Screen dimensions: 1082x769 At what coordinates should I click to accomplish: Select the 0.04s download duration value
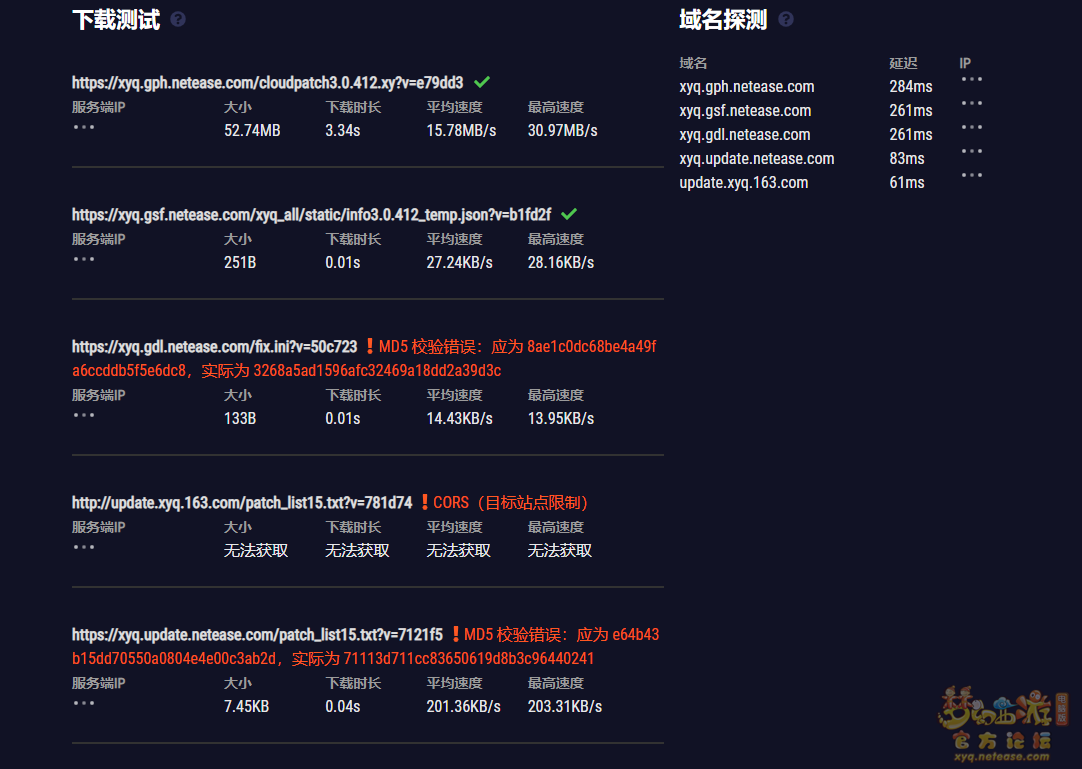click(343, 706)
